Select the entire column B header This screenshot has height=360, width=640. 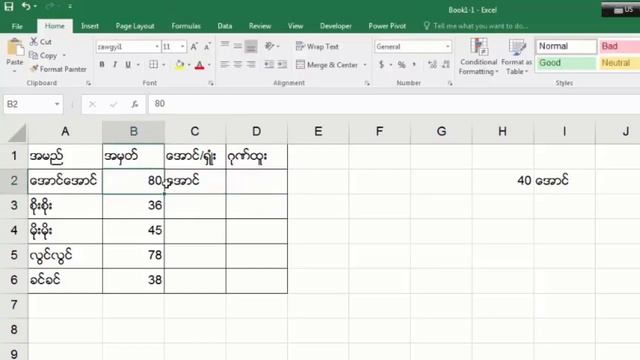pyautogui.click(x=133, y=131)
